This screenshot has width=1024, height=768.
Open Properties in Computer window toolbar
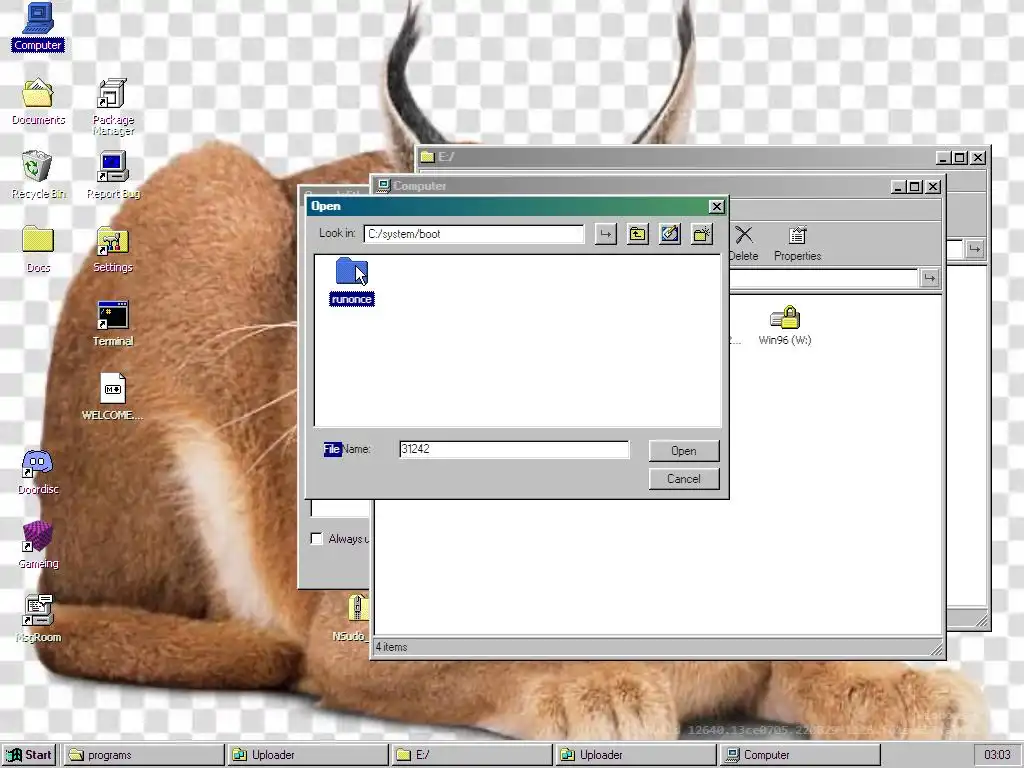pos(797,244)
